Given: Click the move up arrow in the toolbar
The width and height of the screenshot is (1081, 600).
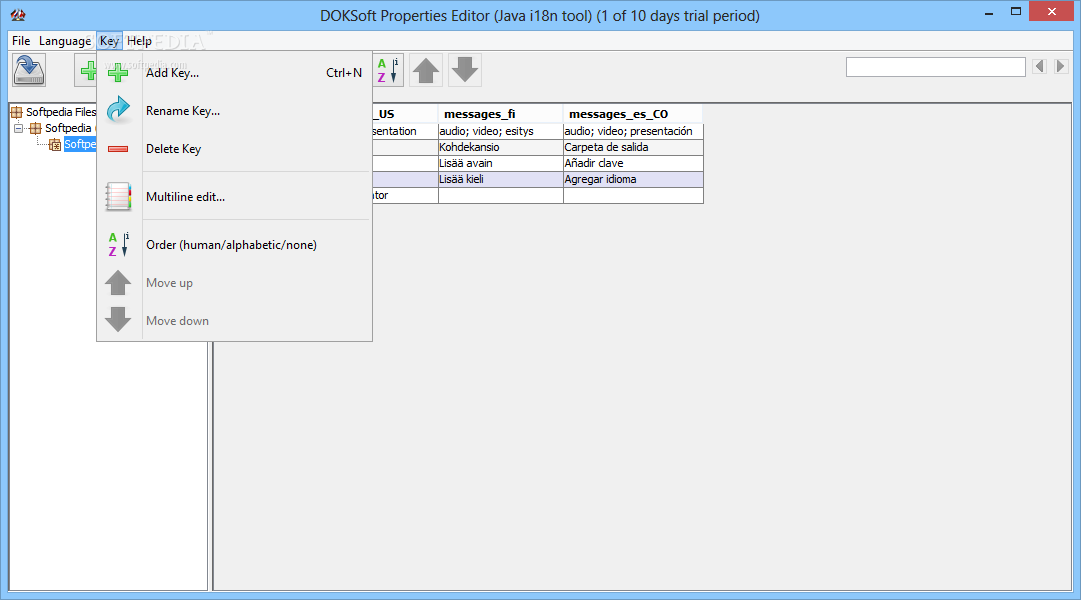Looking at the screenshot, I should click(426, 70).
